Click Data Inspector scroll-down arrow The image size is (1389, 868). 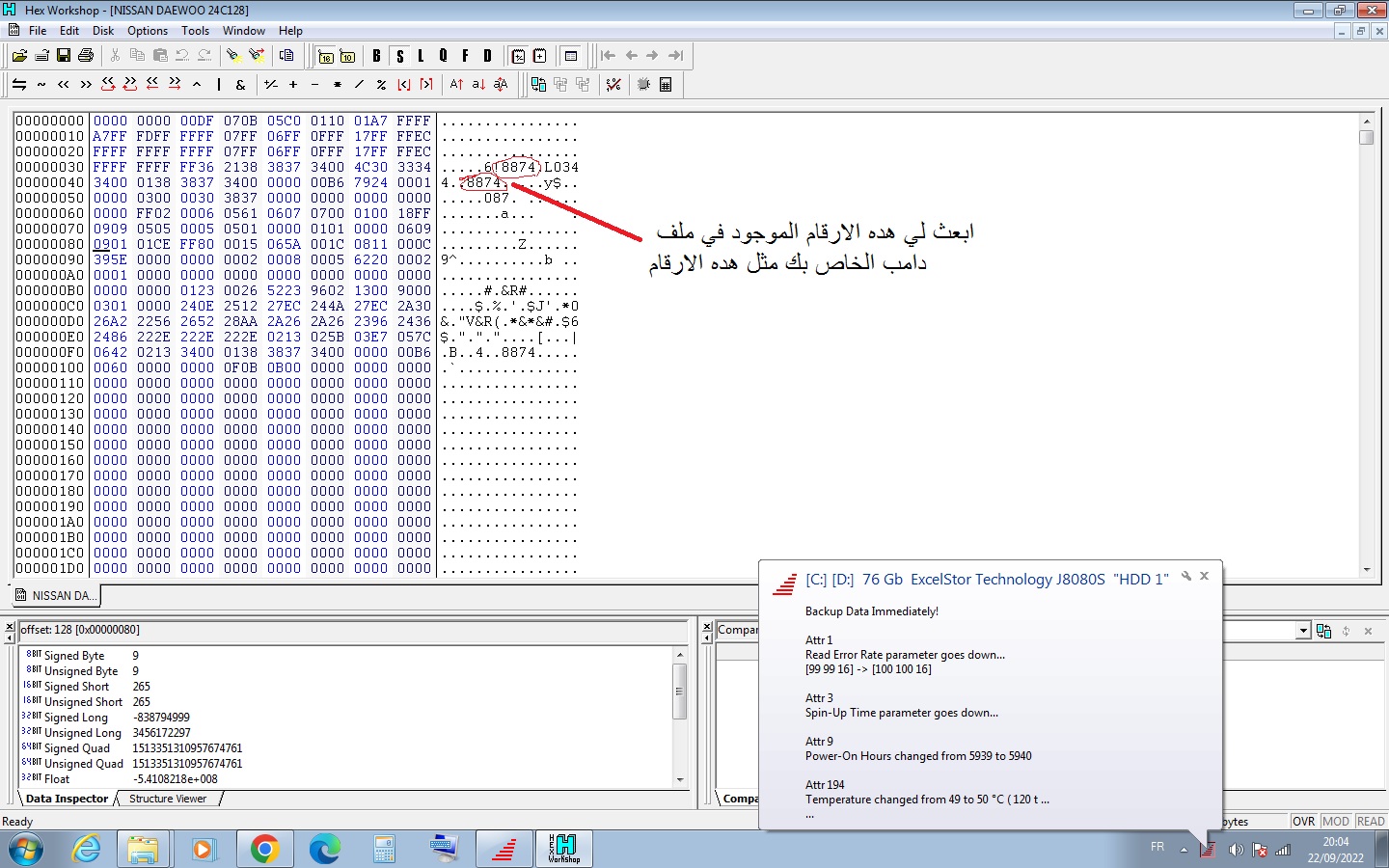680,779
